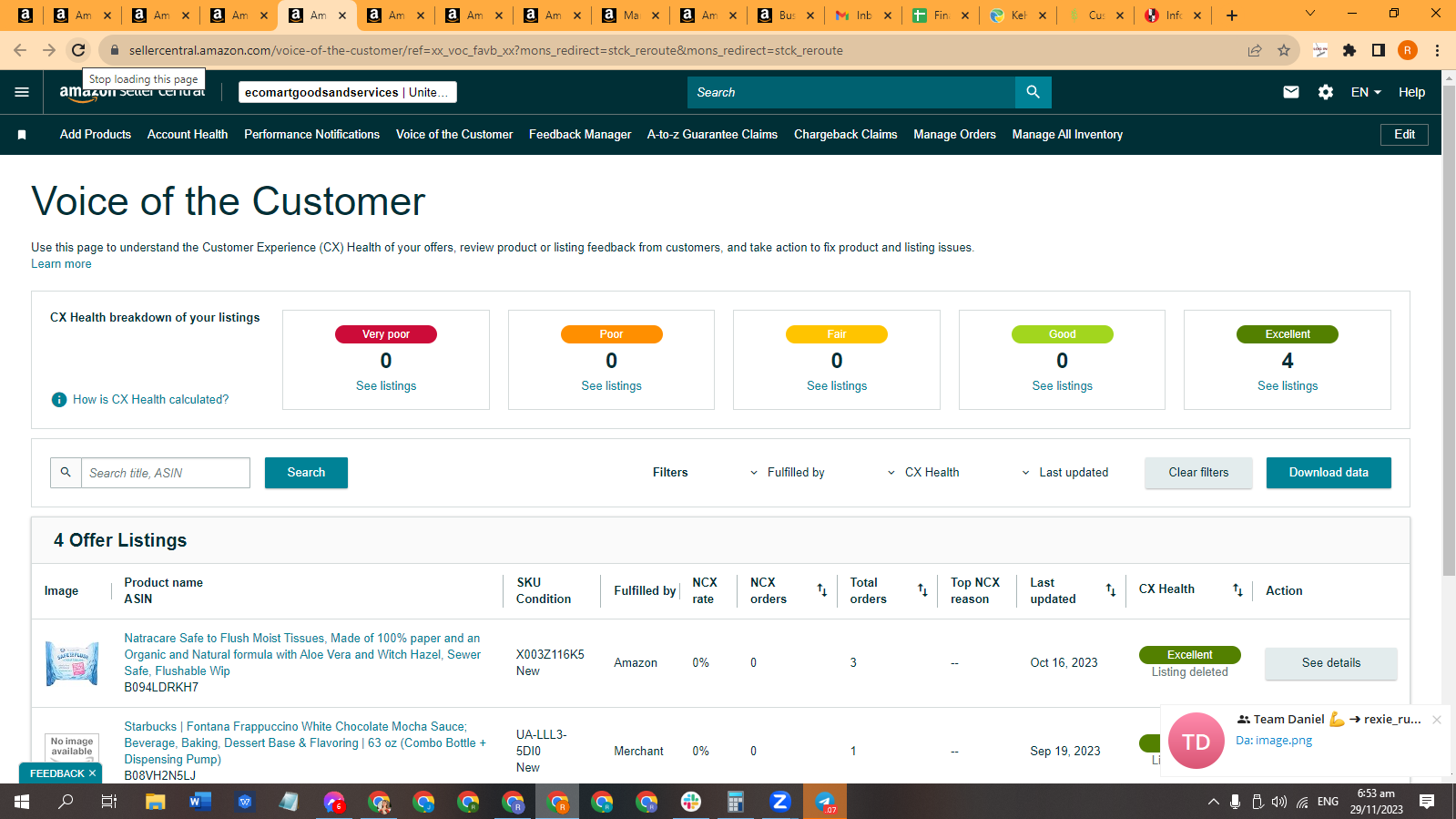Open Telegram from the taskbar

825,802
